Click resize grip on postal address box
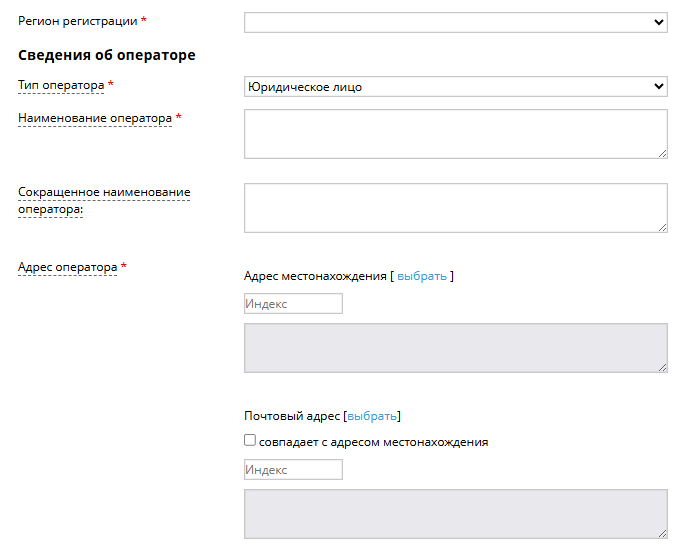Image resolution: width=680 pixels, height=554 pixels. (x=662, y=534)
